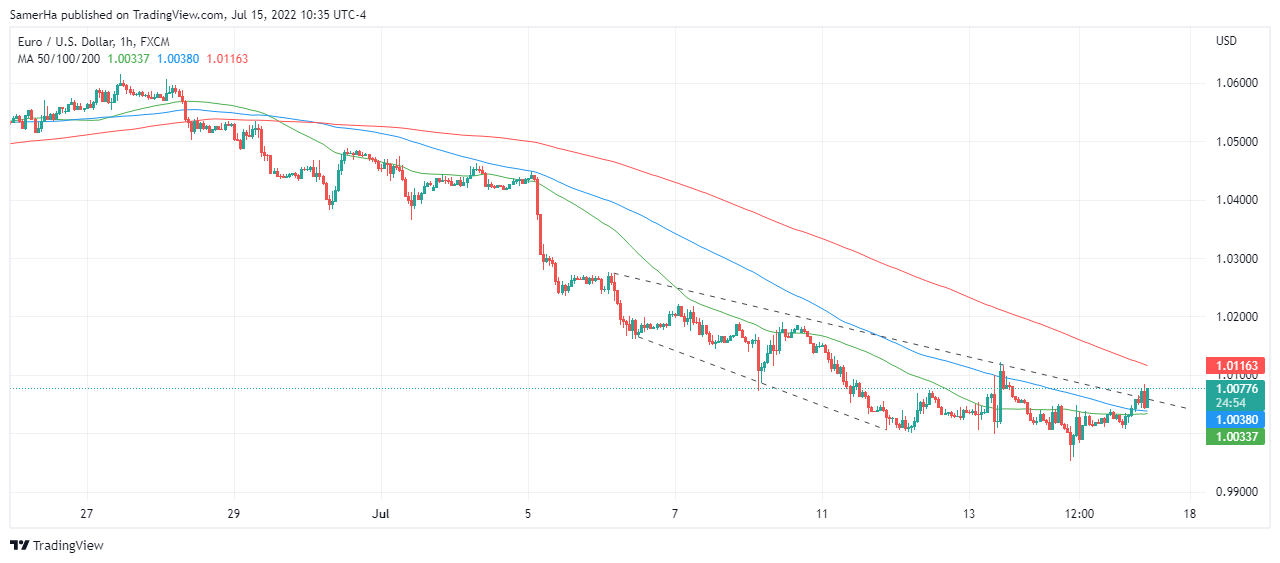Click the 1.06000 price axis label
The width and height of the screenshot is (1280, 563).
click(1236, 83)
